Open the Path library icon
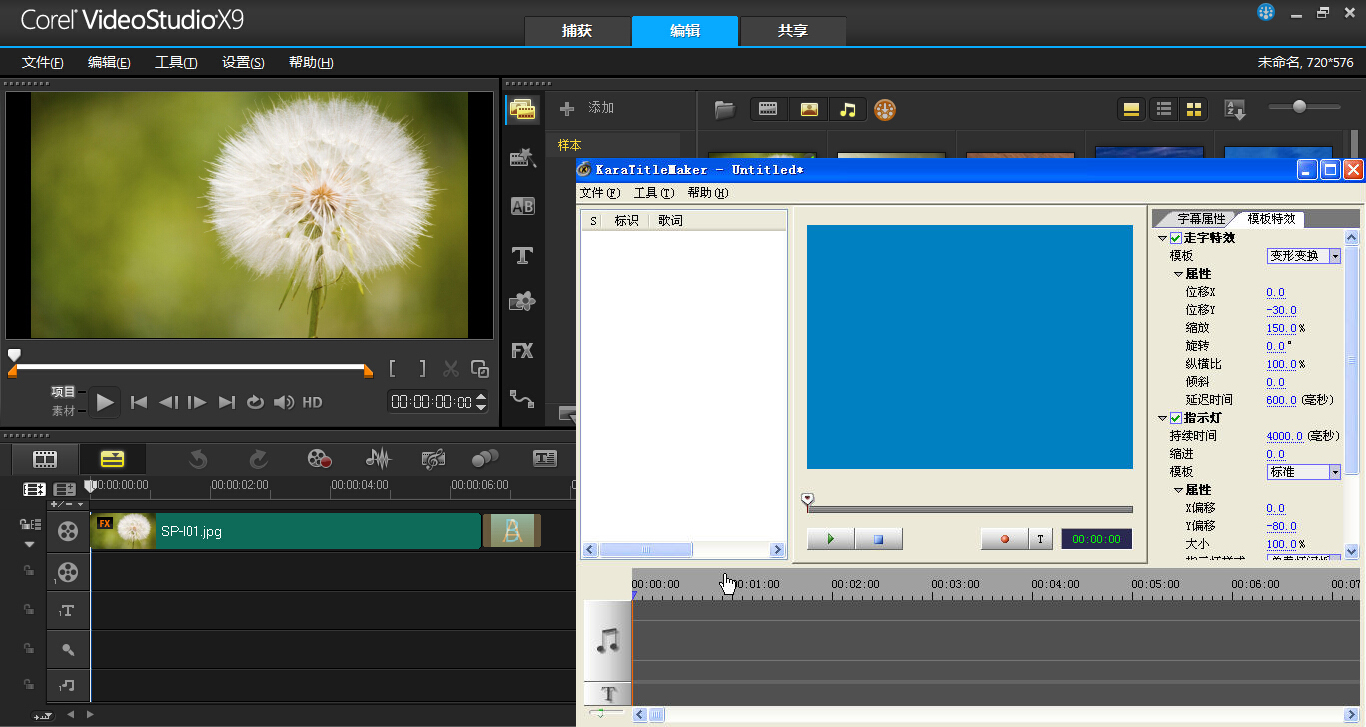The image size is (1366, 727). pos(522,399)
